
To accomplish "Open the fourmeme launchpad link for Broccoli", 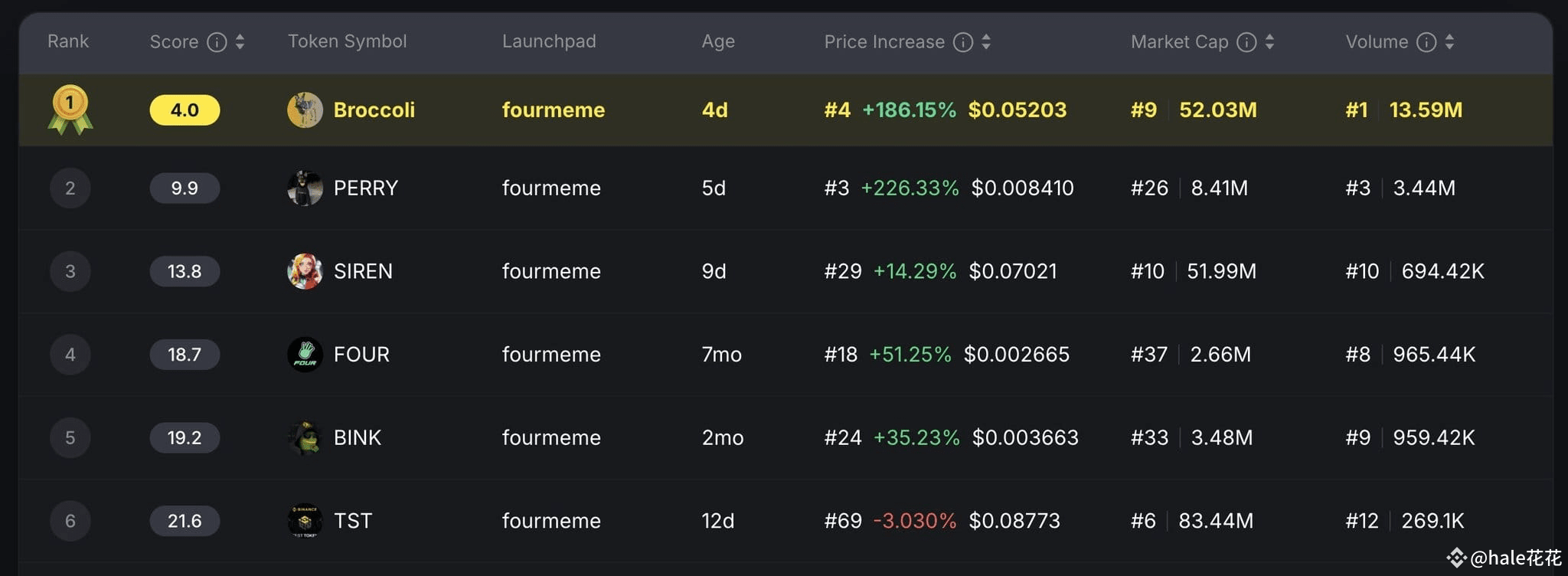I will click(x=553, y=110).
